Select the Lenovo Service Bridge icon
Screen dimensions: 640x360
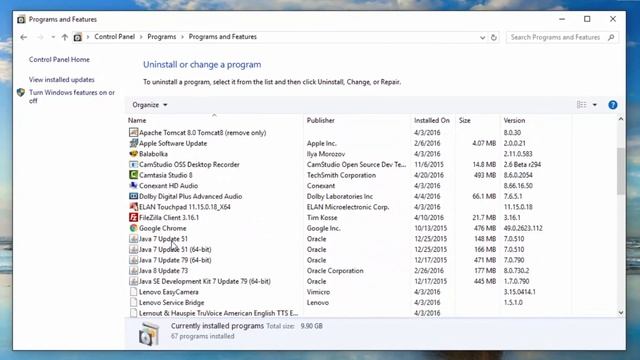click(133, 302)
